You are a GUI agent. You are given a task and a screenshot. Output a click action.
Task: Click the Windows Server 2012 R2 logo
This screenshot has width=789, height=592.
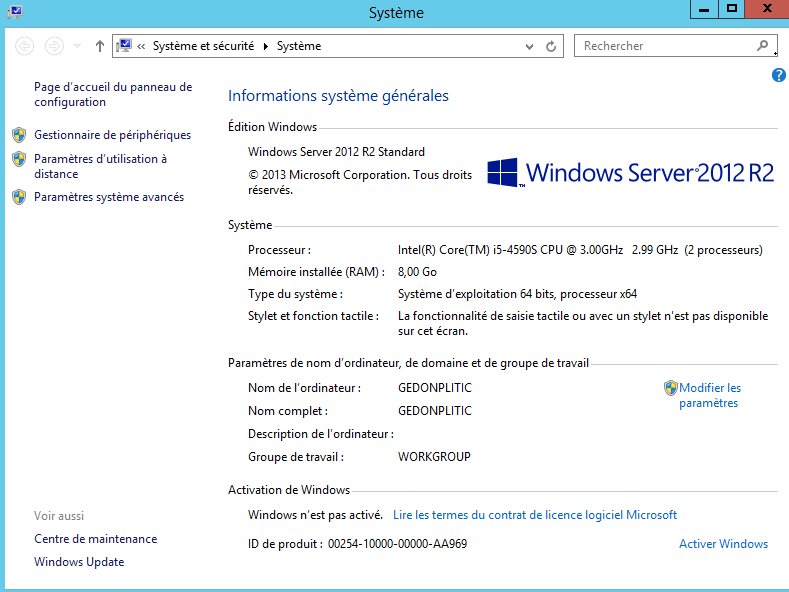(x=630, y=173)
